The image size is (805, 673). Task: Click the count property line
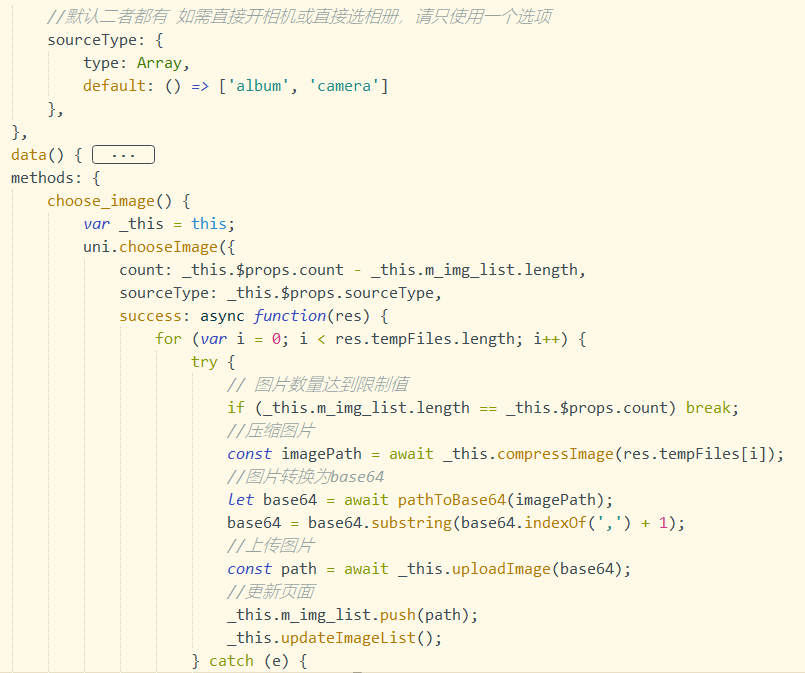click(x=352, y=270)
